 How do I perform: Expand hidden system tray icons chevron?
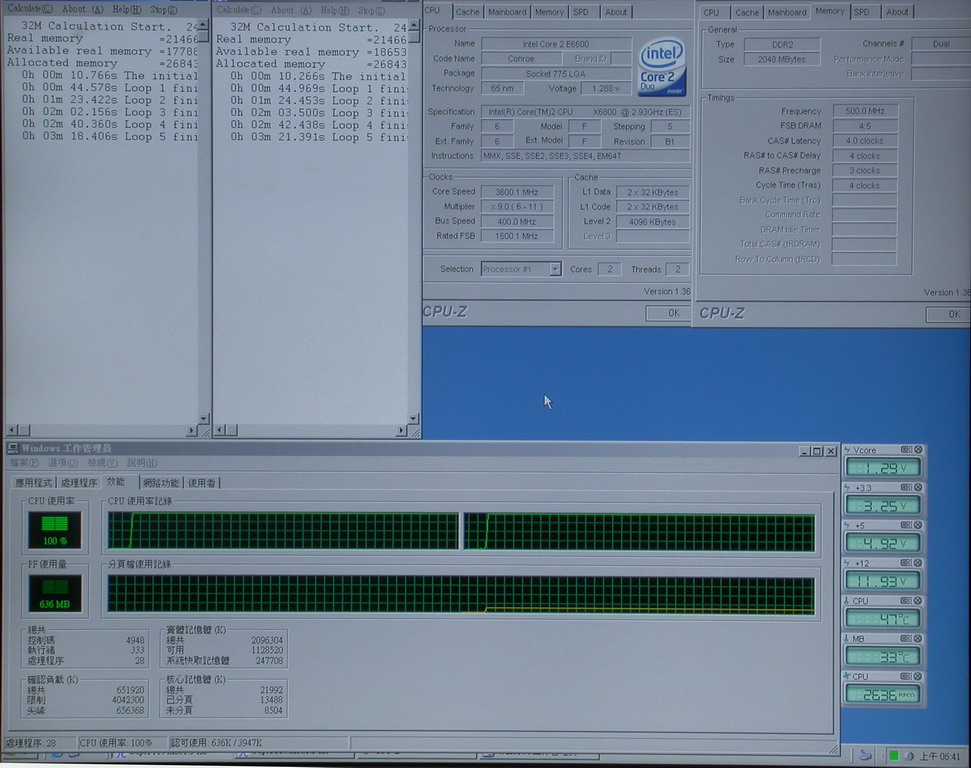coord(882,756)
